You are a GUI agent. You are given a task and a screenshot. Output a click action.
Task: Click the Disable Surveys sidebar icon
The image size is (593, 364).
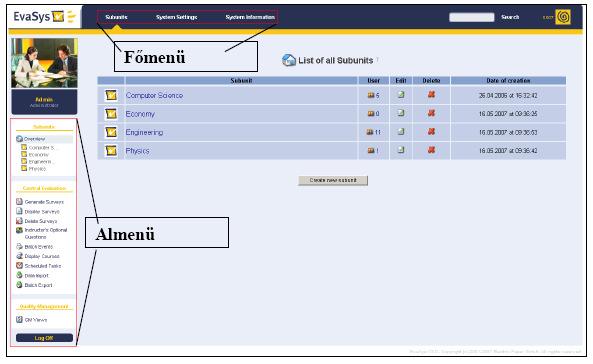[x=19, y=211]
